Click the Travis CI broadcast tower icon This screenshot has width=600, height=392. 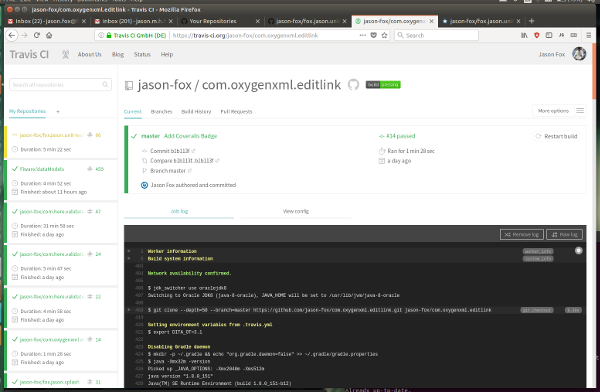point(65,54)
